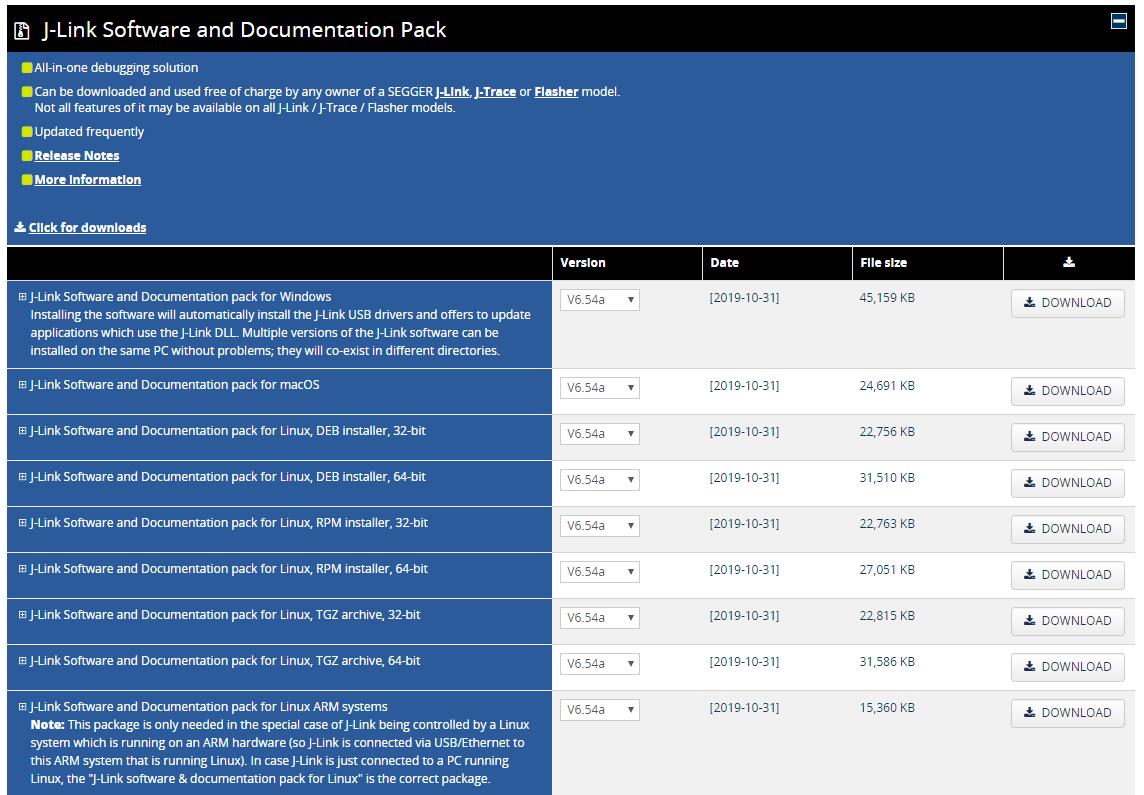
Task: Collapse the J-Link pack section with minus icon
Action: [1118, 21]
